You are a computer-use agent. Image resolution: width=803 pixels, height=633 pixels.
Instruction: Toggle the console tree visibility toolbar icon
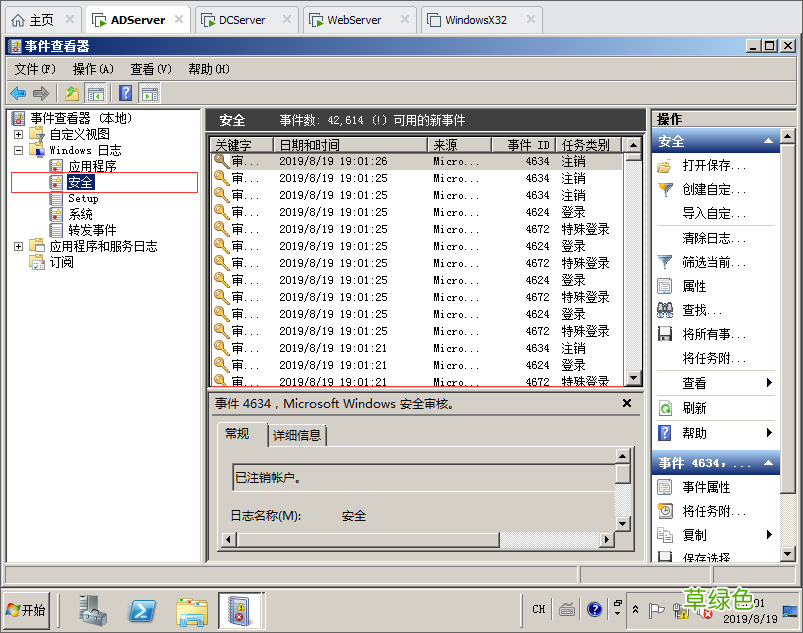point(96,93)
